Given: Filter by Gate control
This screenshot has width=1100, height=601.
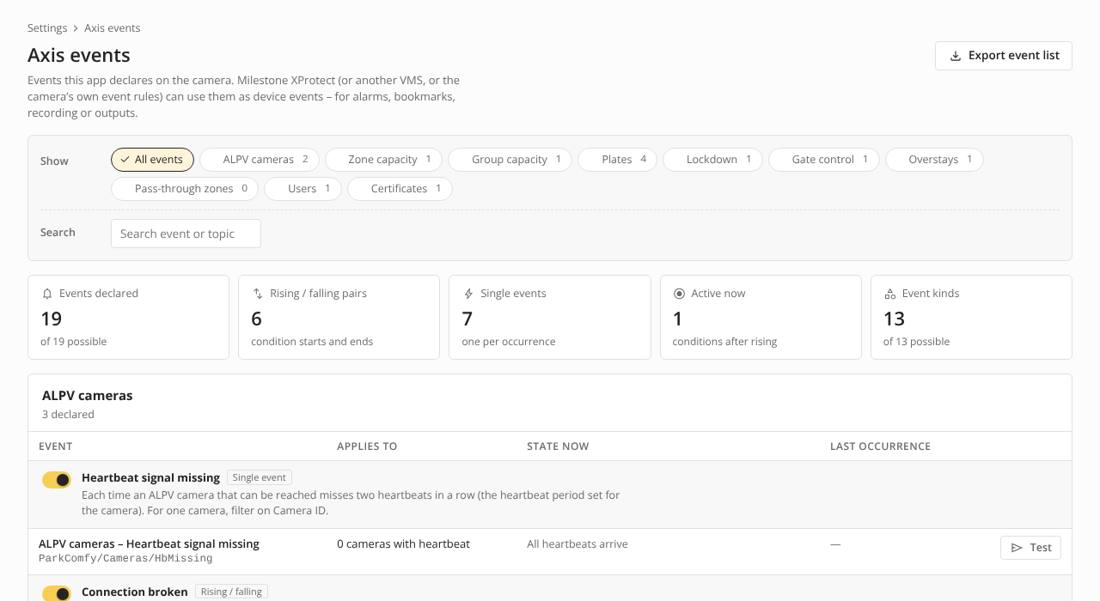Looking at the screenshot, I should pos(824,160).
